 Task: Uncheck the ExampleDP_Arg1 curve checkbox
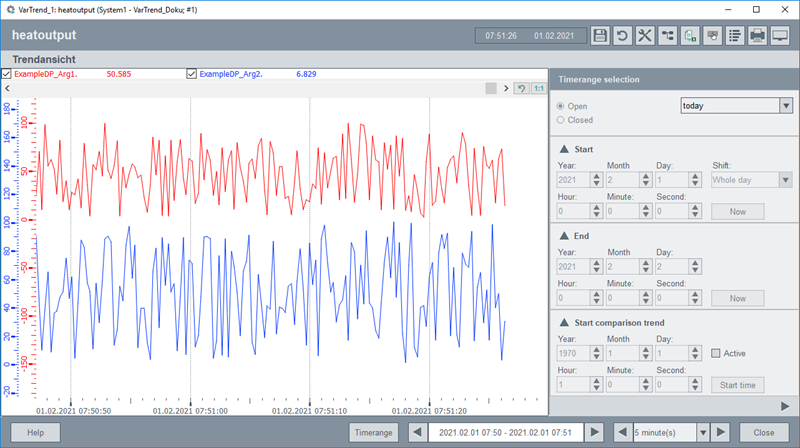click(7, 74)
